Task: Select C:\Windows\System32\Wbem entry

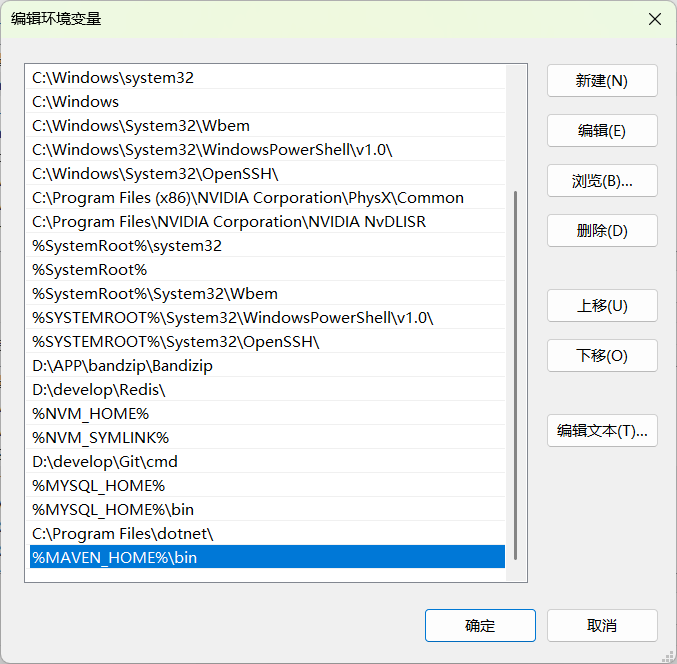Action: pos(267,126)
